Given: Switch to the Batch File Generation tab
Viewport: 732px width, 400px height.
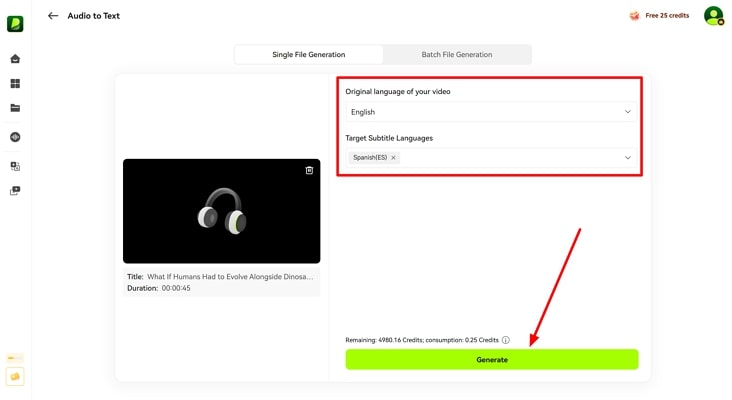Looking at the screenshot, I should click(x=457, y=55).
